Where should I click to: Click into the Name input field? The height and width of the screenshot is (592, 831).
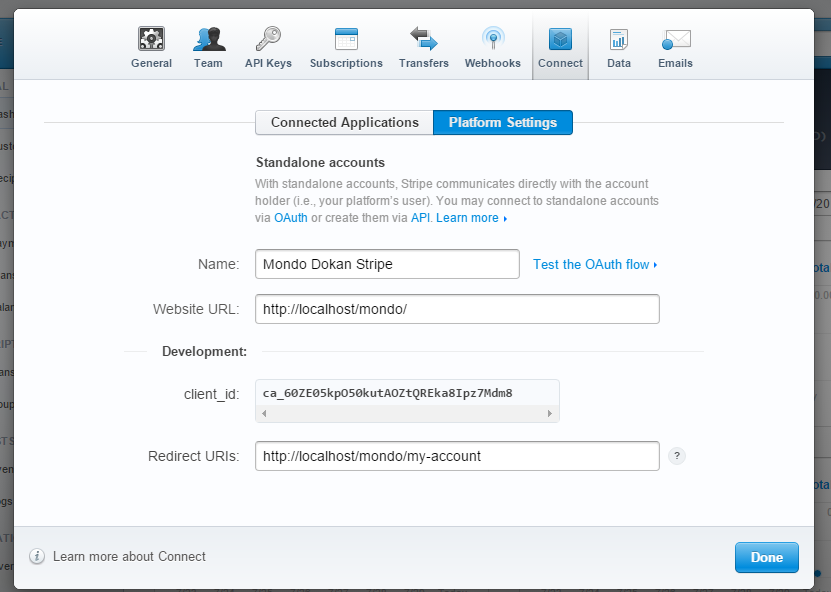click(387, 264)
